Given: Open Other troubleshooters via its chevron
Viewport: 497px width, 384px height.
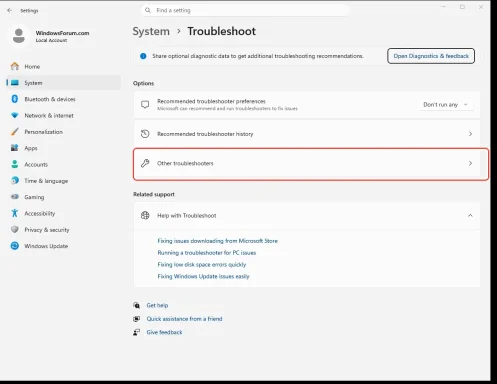Looking at the screenshot, I should pos(470,163).
